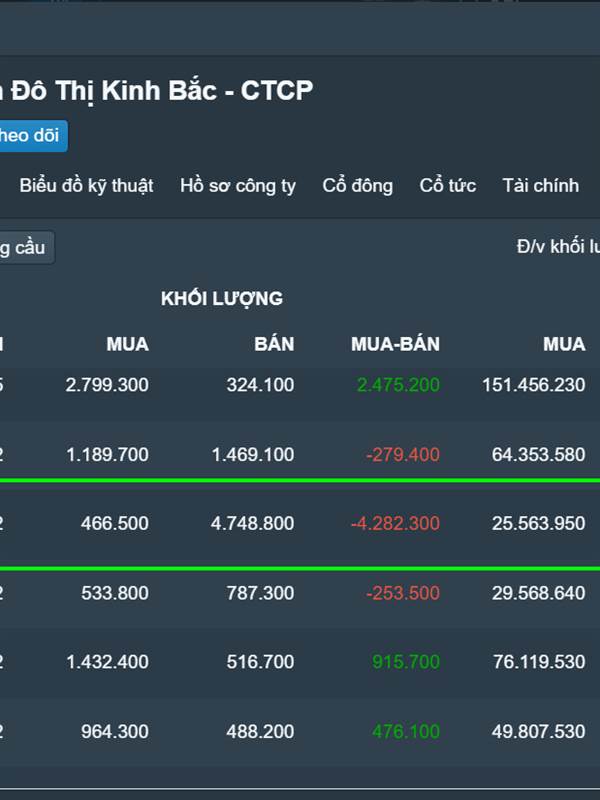Click value 151.456.230
The image size is (600, 800).
coord(534,385)
